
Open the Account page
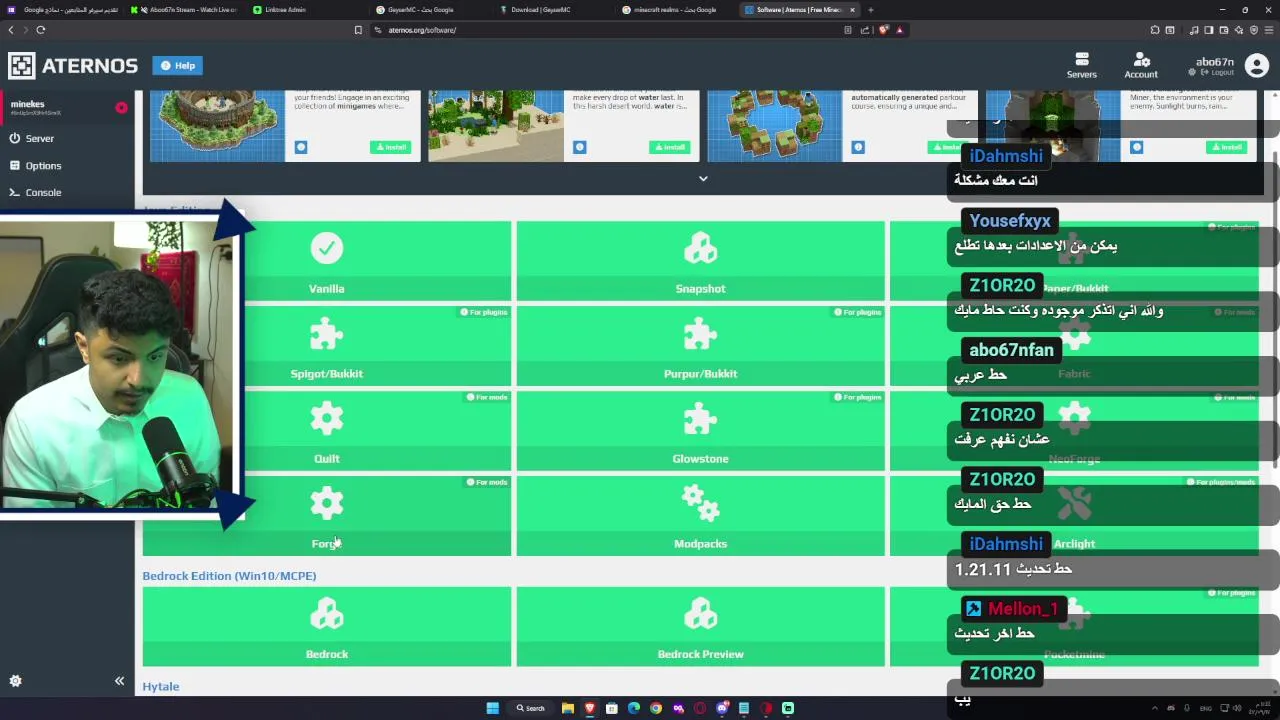[1141, 66]
